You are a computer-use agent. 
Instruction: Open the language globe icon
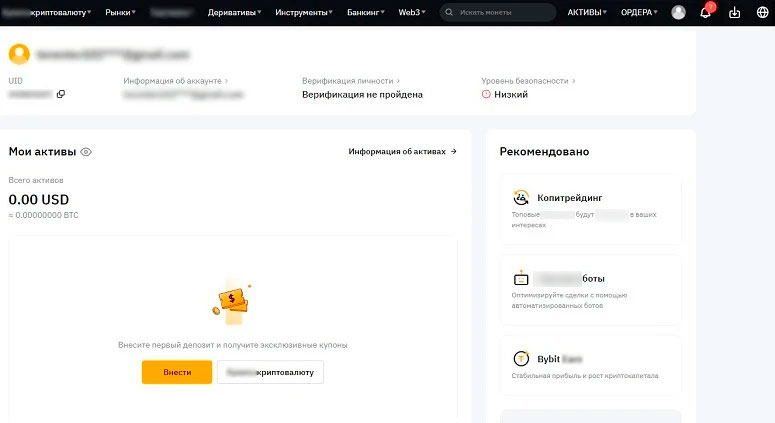click(x=762, y=13)
